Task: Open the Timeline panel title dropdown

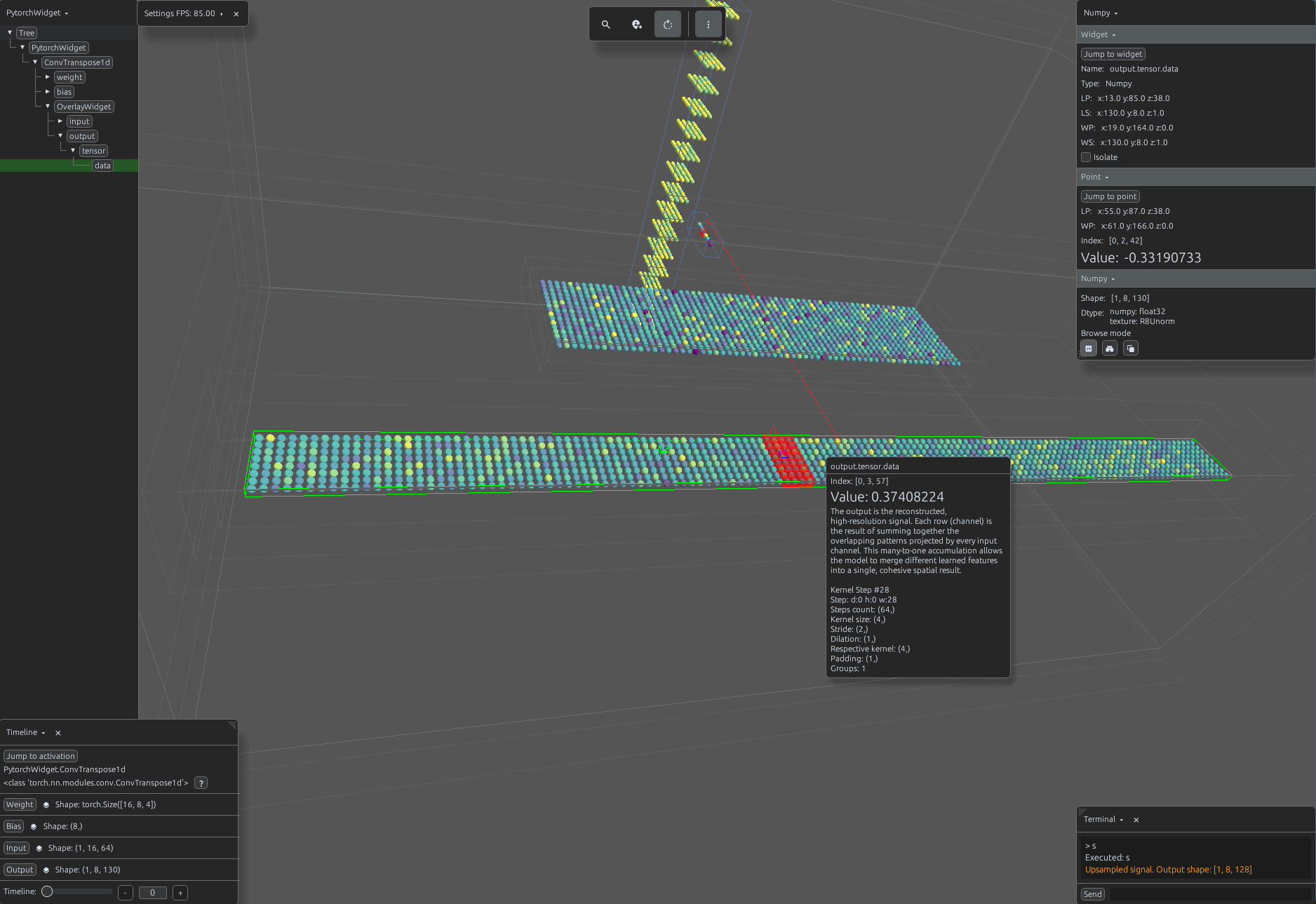Action: (26, 733)
